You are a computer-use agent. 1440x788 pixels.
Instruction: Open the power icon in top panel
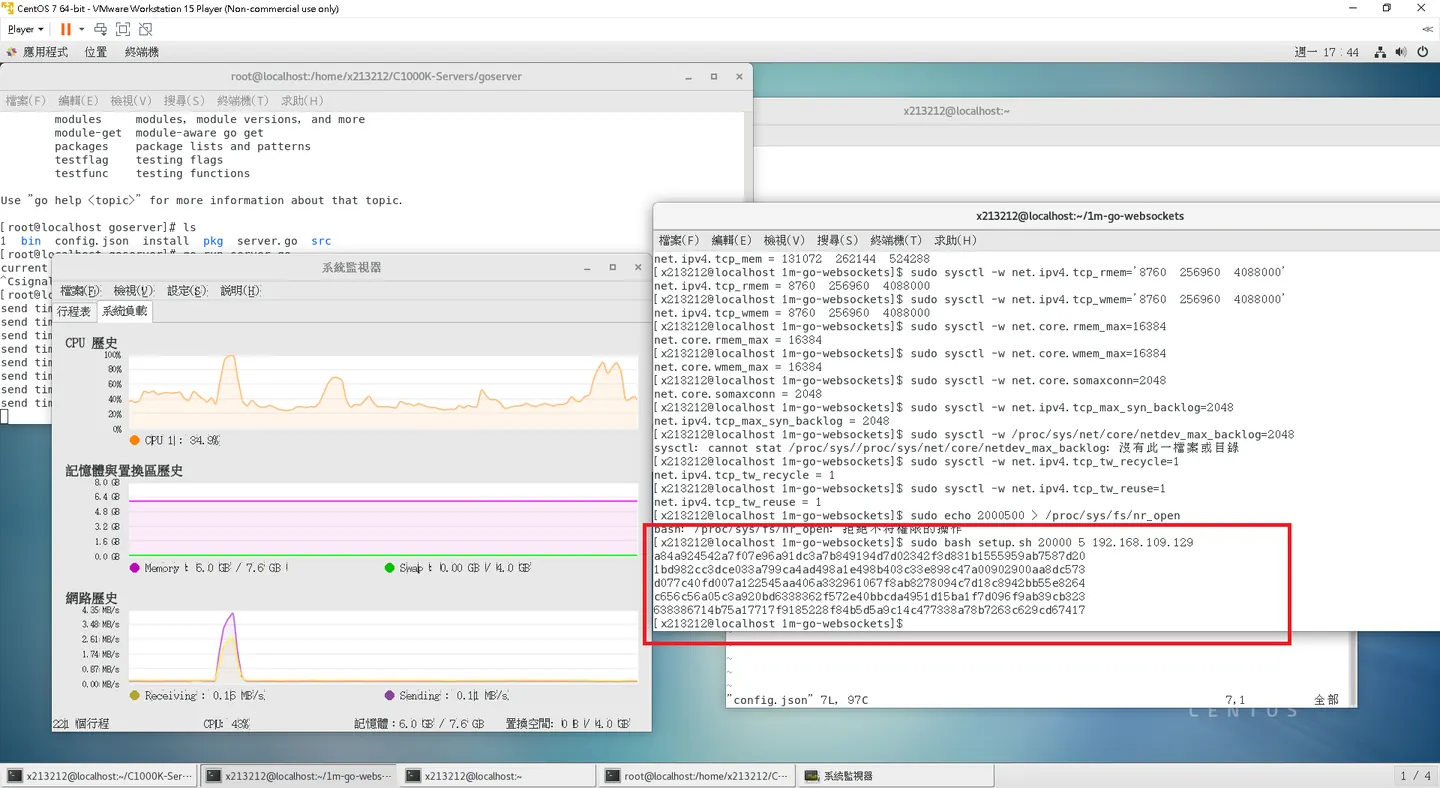1423,52
